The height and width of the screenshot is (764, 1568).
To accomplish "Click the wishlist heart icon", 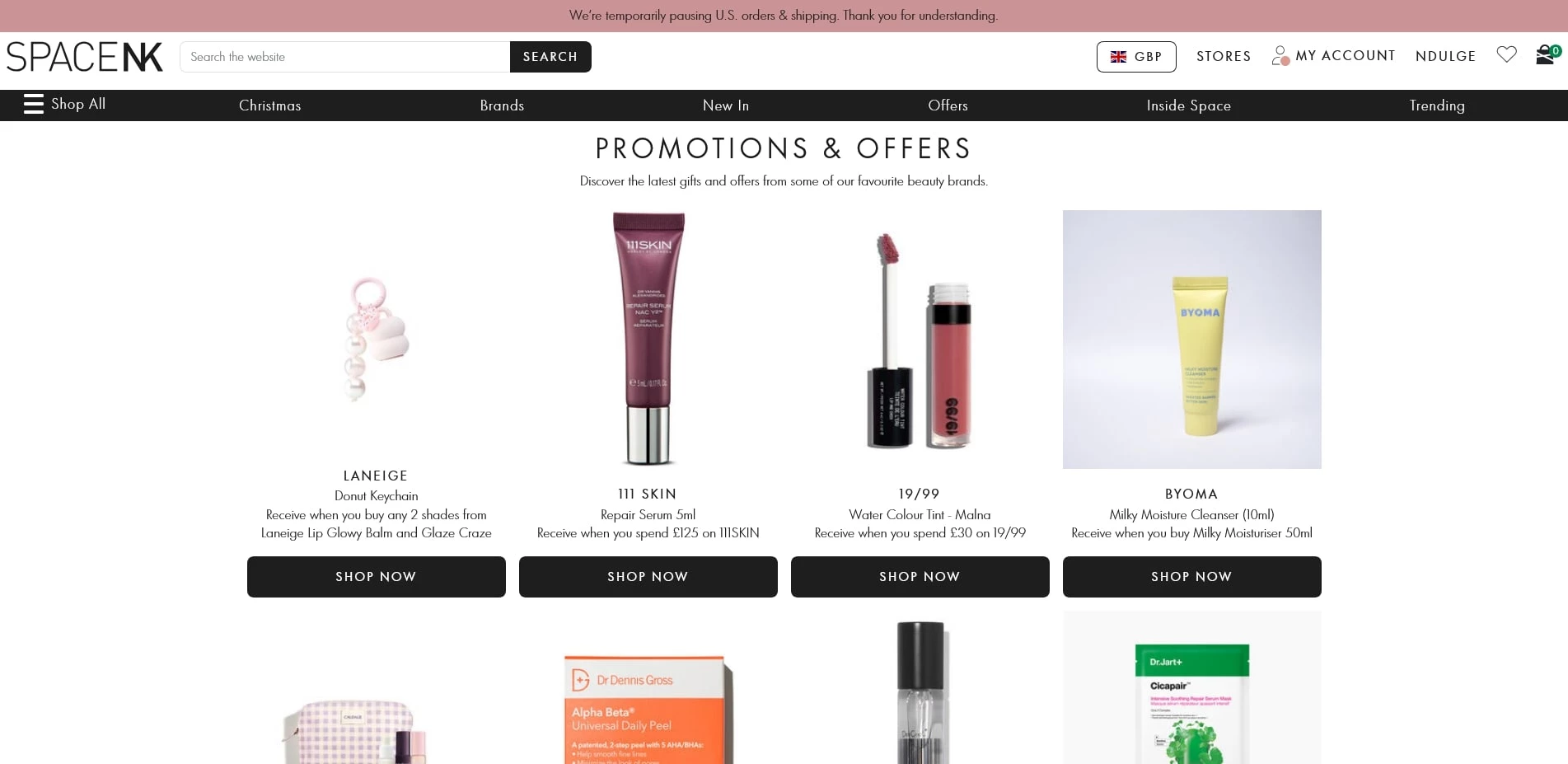I will tap(1506, 54).
